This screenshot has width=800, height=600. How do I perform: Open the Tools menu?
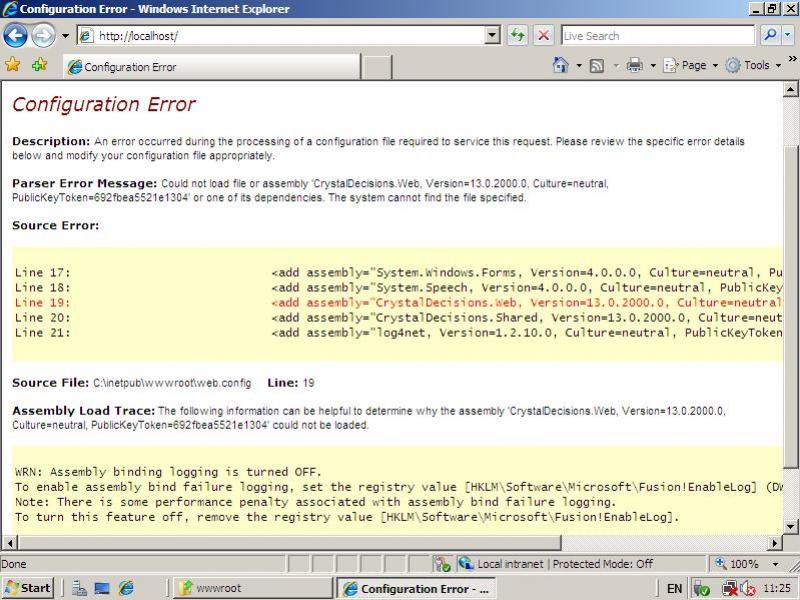pyautogui.click(x=754, y=65)
